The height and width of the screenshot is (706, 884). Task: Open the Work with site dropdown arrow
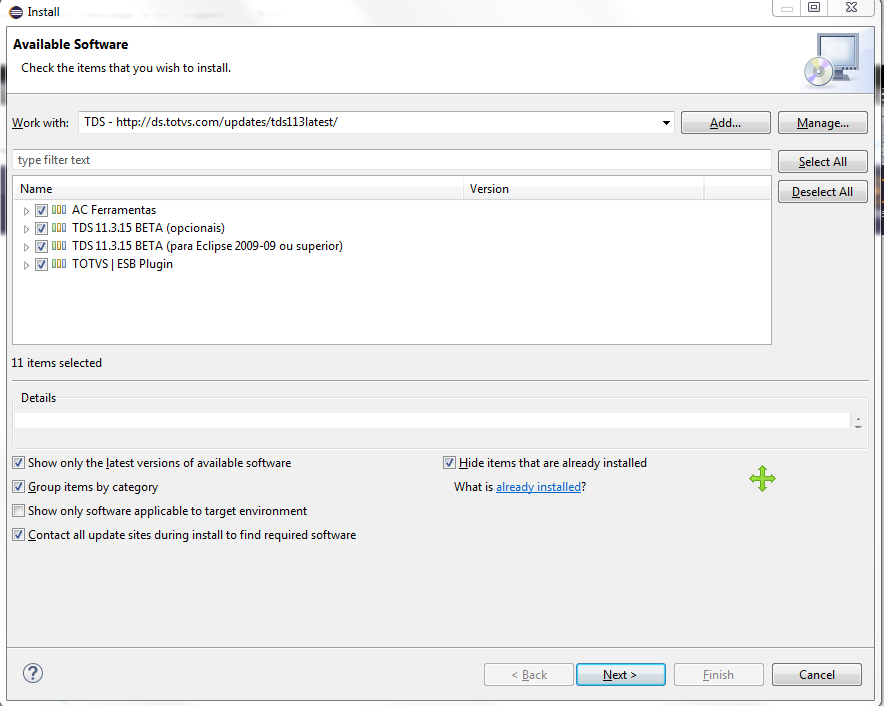click(666, 122)
